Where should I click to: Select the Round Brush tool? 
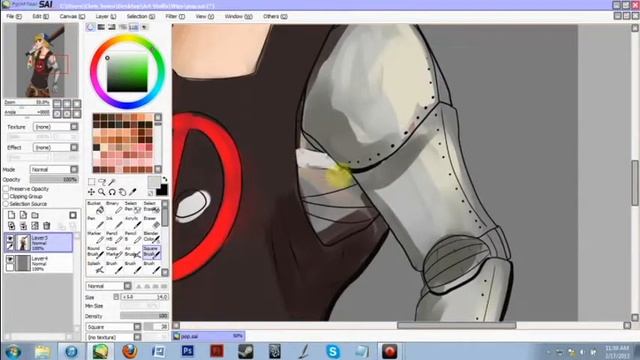click(95, 252)
